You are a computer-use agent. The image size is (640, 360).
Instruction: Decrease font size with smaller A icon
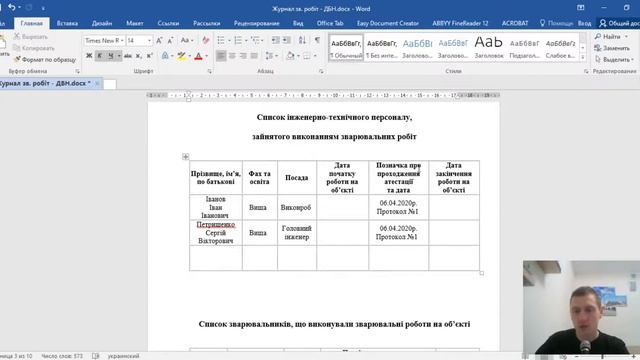171,40
